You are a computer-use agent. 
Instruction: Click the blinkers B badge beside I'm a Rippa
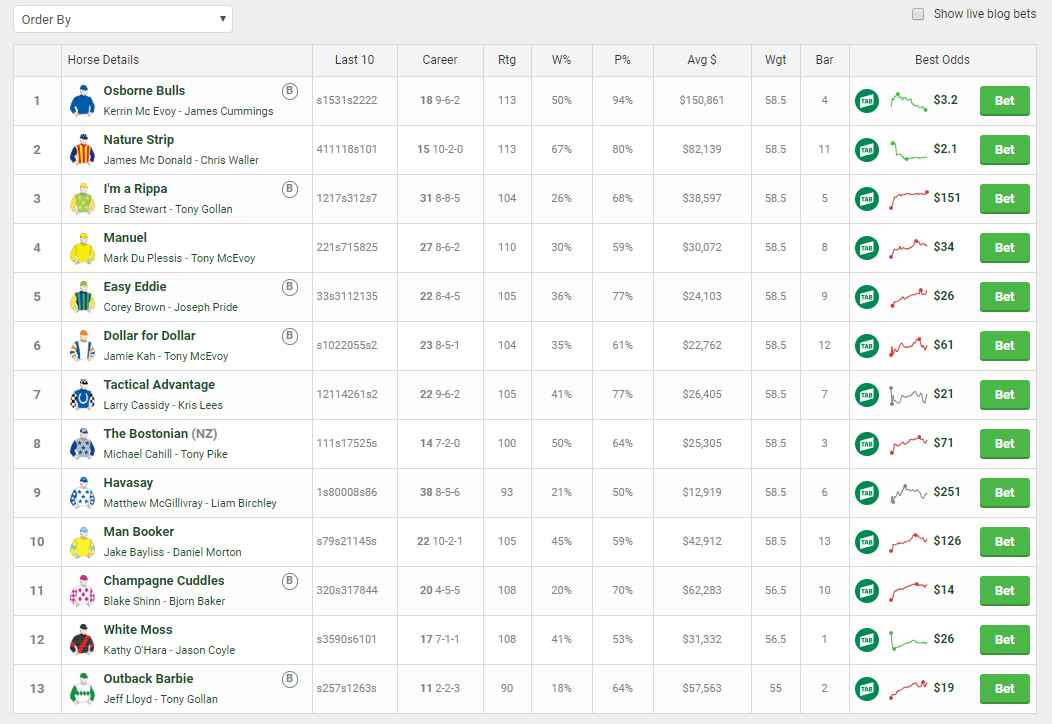coord(290,189)
